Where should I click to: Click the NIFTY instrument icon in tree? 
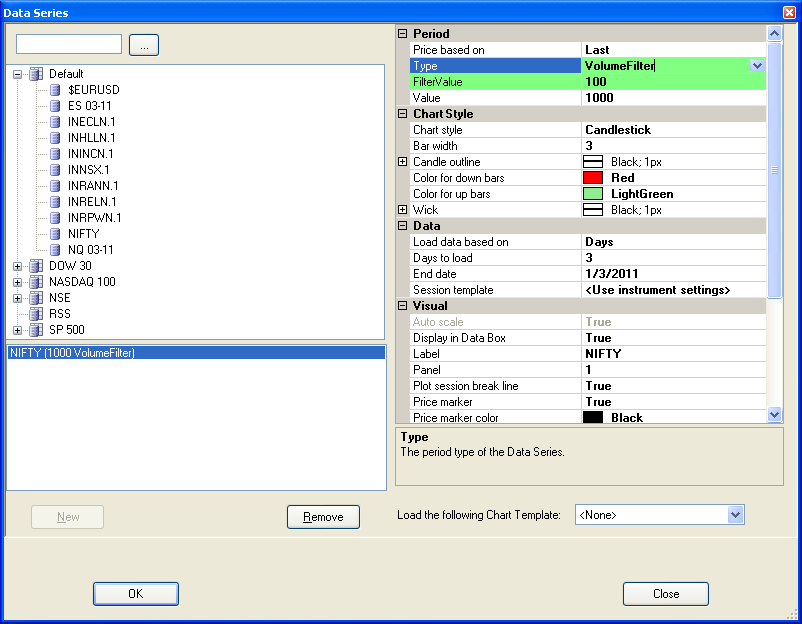55,234
